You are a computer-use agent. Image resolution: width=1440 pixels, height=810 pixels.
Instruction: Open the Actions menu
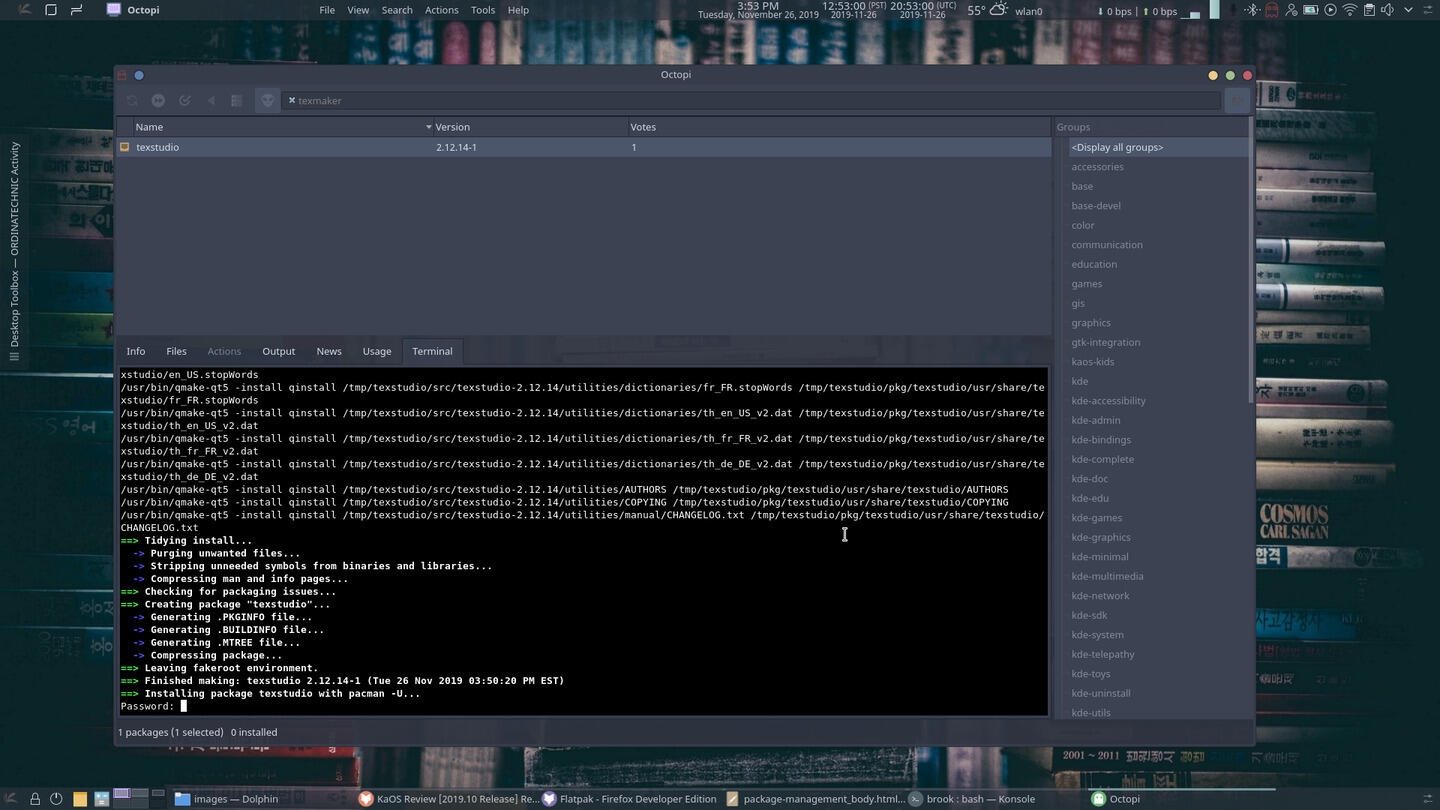[441, 10]
